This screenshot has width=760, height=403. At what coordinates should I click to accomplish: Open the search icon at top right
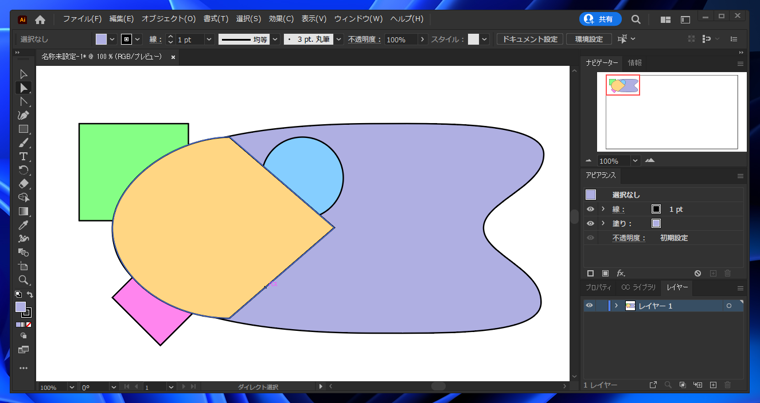[636, 19]
